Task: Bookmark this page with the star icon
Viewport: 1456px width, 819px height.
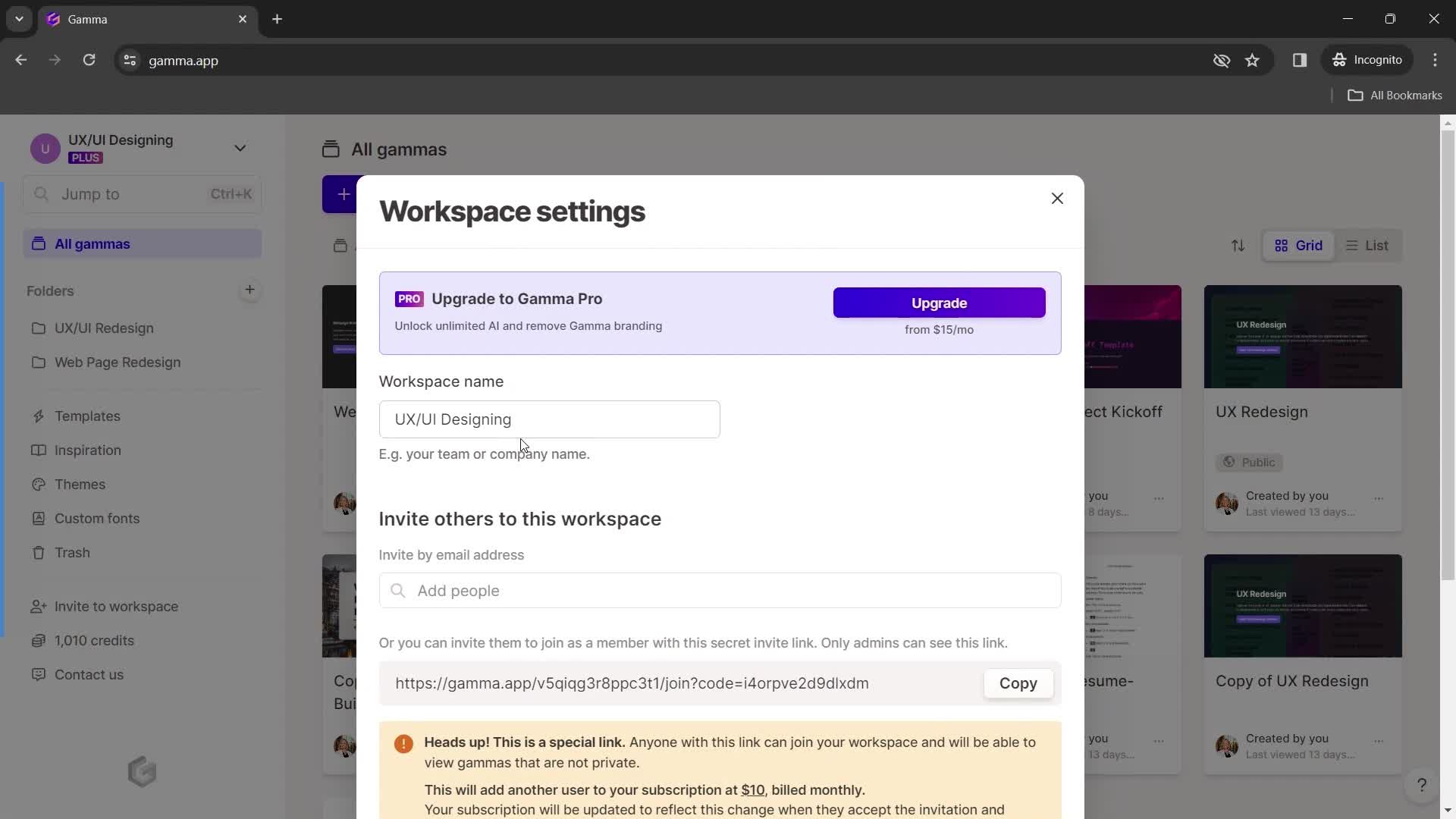Action: pyautogui.click(x=1252, y=60)
